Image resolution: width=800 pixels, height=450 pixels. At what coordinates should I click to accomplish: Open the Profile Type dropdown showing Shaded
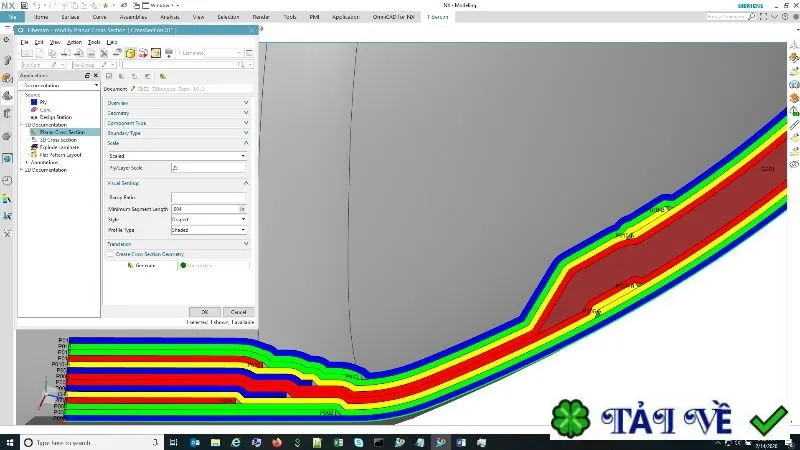[209, 230]
